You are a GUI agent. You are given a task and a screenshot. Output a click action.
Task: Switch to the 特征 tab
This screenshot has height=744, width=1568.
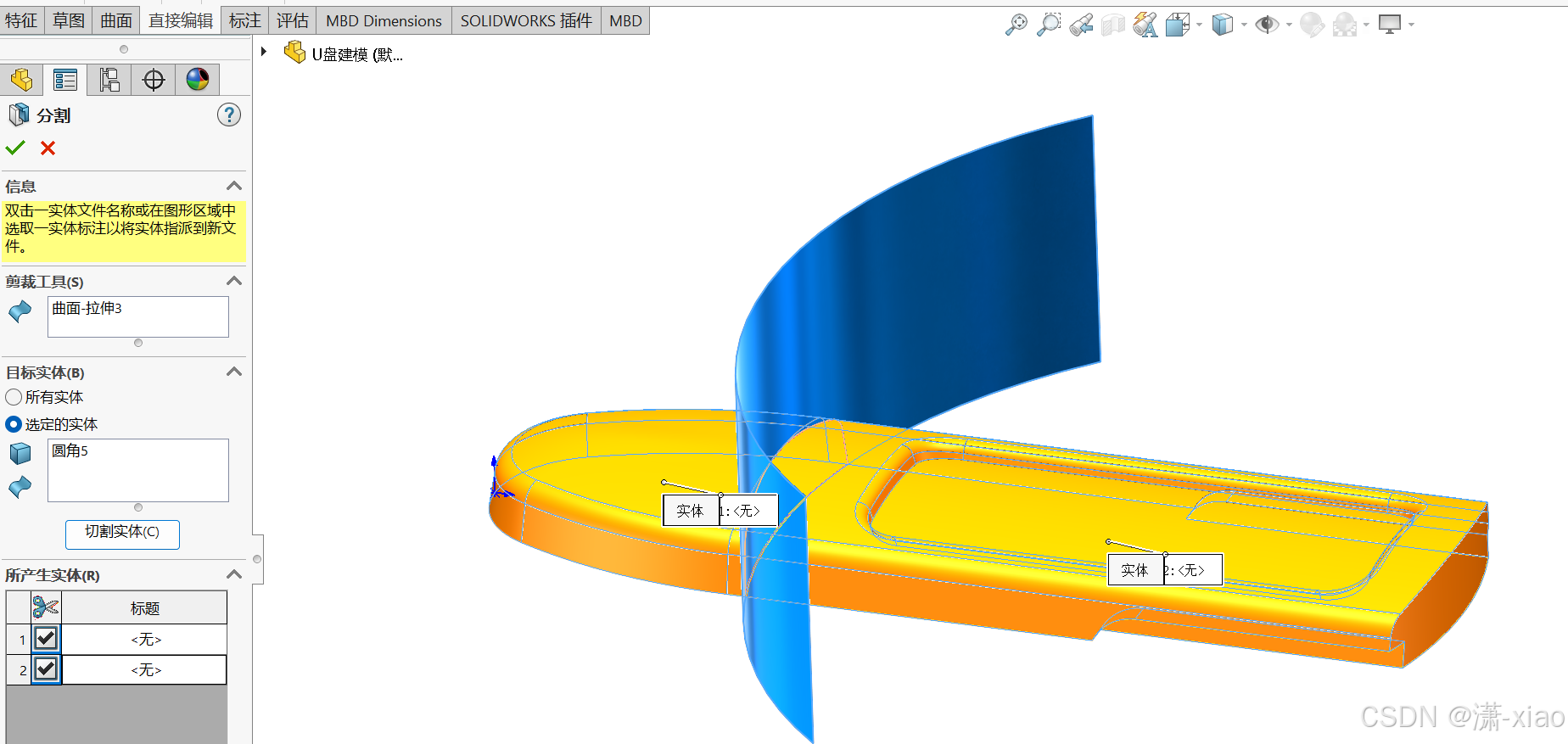(x=21, y=20)
